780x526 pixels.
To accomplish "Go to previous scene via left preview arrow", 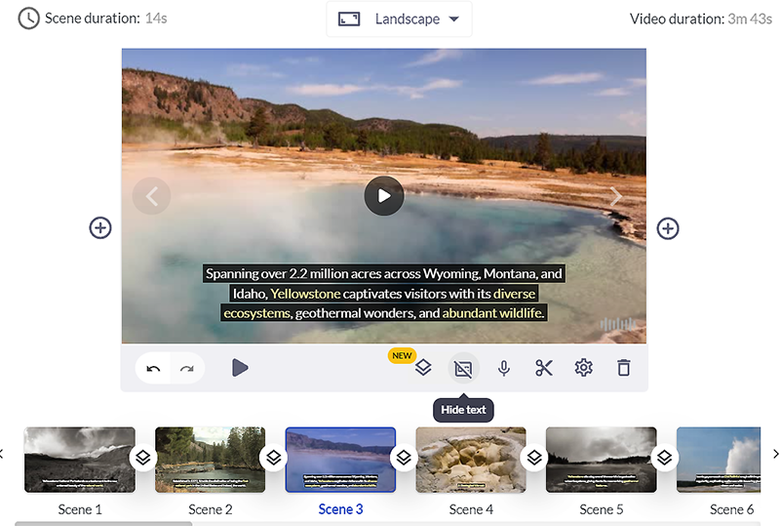I will click(152, 196).
